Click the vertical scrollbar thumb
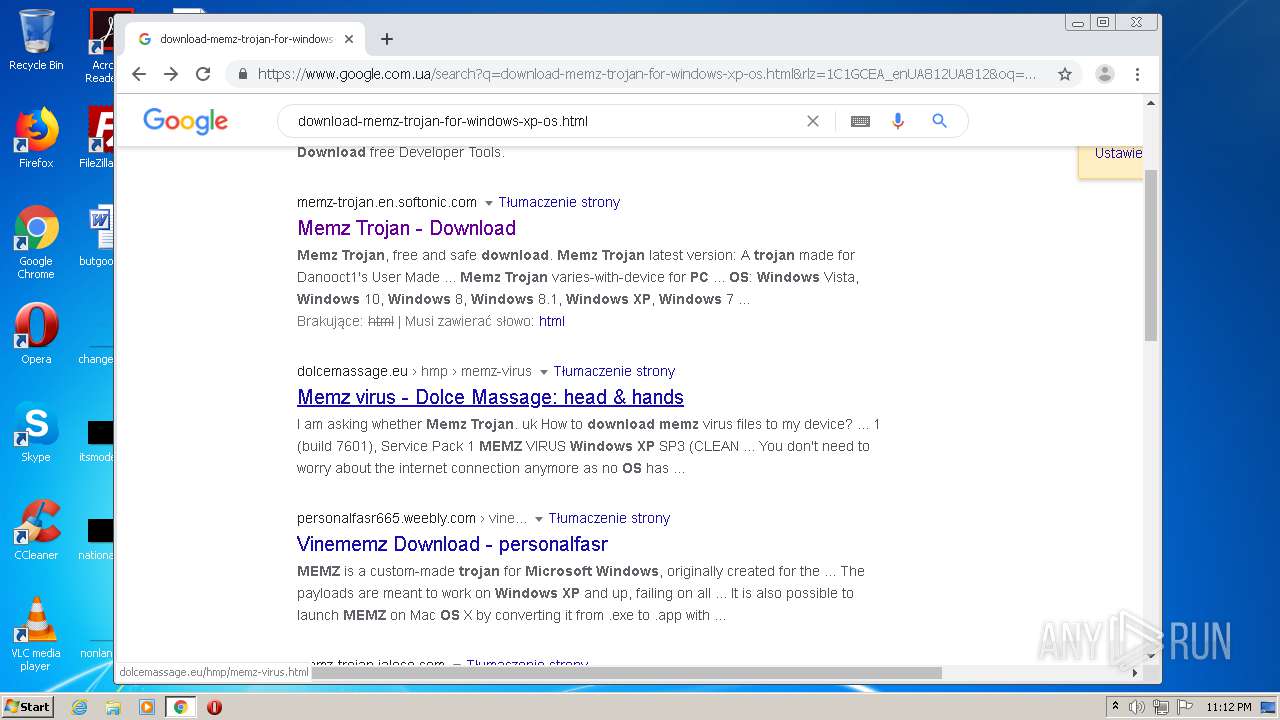Screen dimensions: 1280x720 [x=1151, y=255]
